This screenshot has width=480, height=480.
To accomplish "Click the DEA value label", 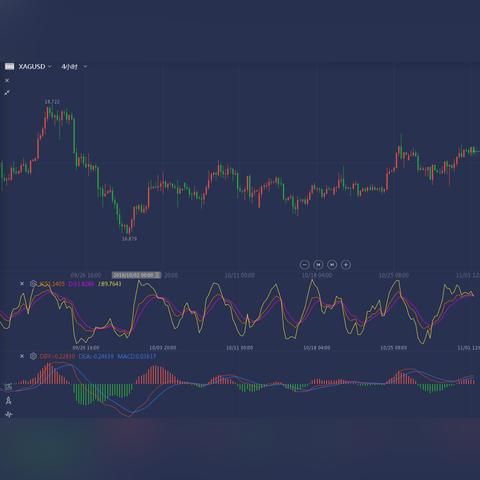I will pos(96,356).
